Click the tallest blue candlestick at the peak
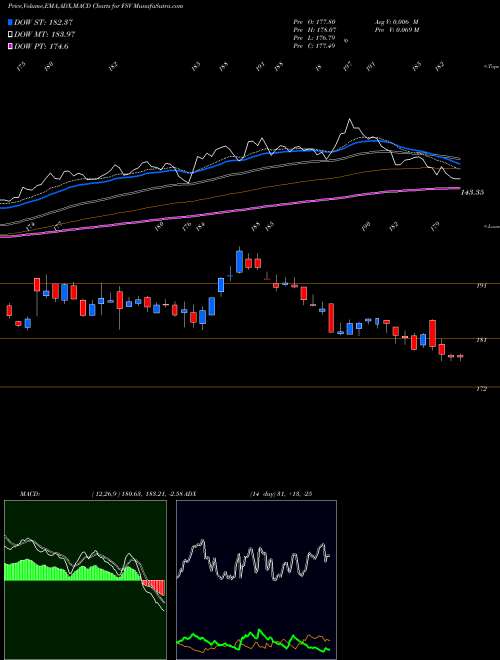The image size is (500, 660). pyautogui.click(x=239, y=261)
